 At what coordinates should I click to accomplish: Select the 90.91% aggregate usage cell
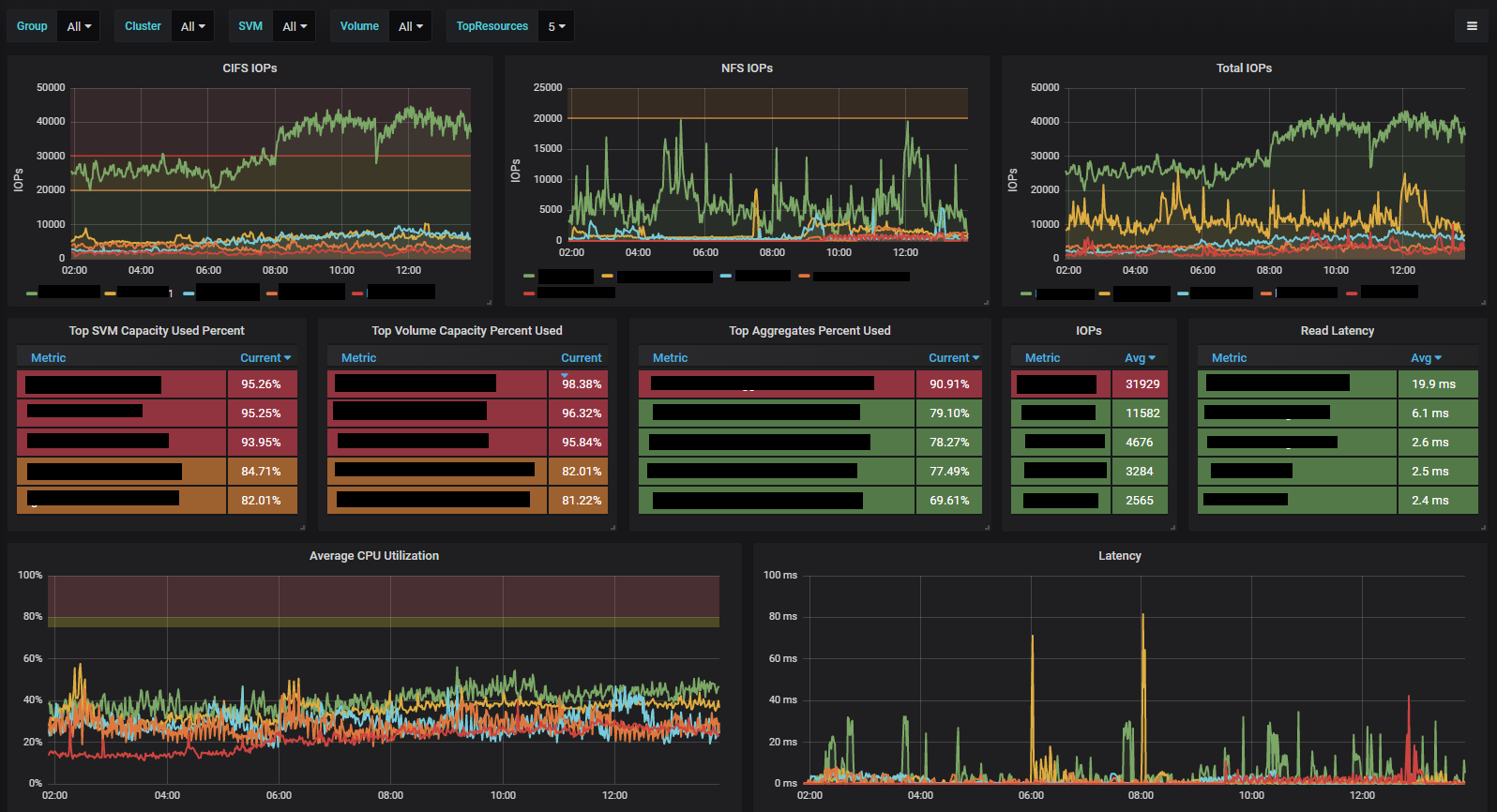pyautogui.click(x=949, y=384)
